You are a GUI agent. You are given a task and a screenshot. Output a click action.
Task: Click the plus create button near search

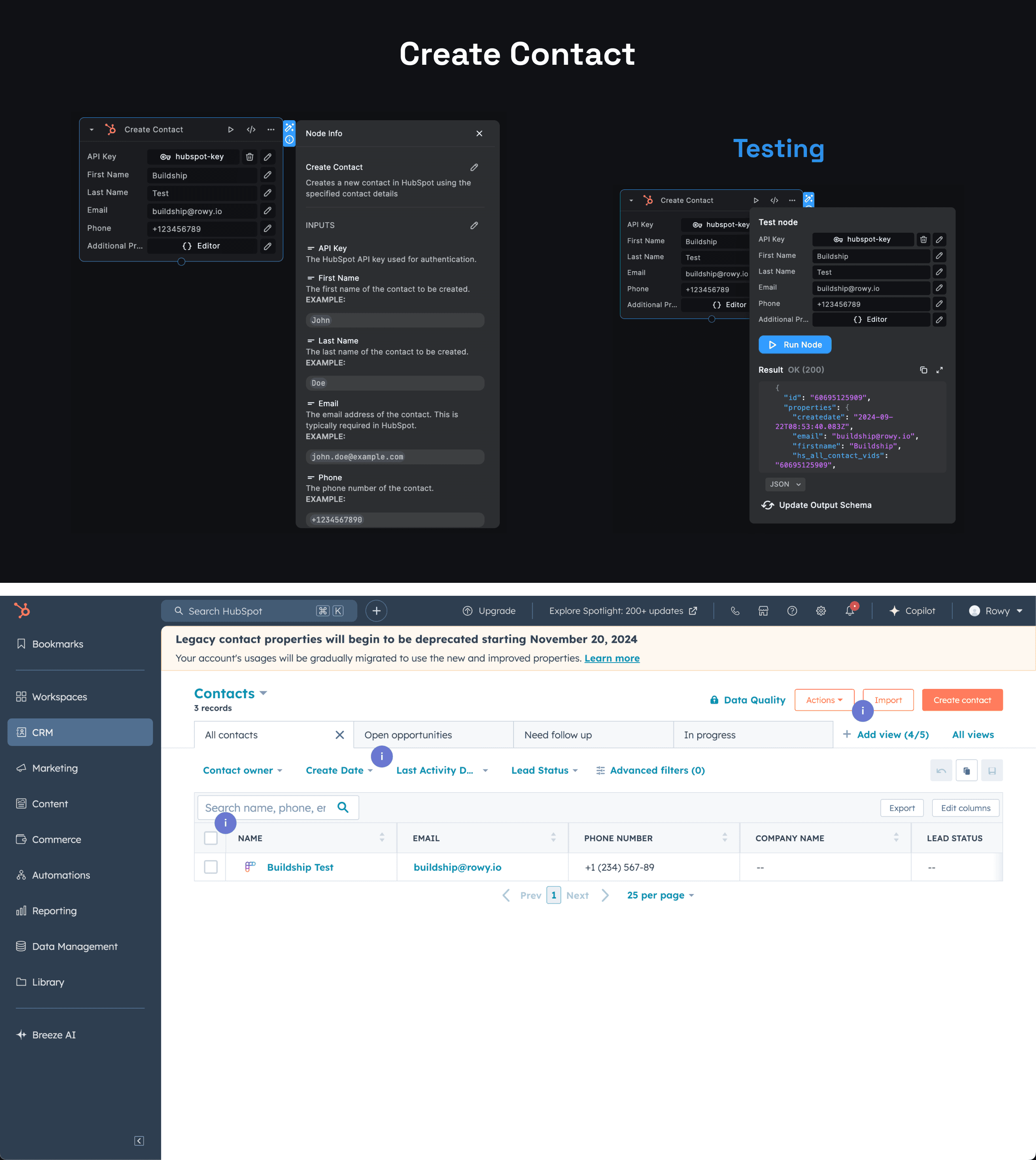point(376,611)
